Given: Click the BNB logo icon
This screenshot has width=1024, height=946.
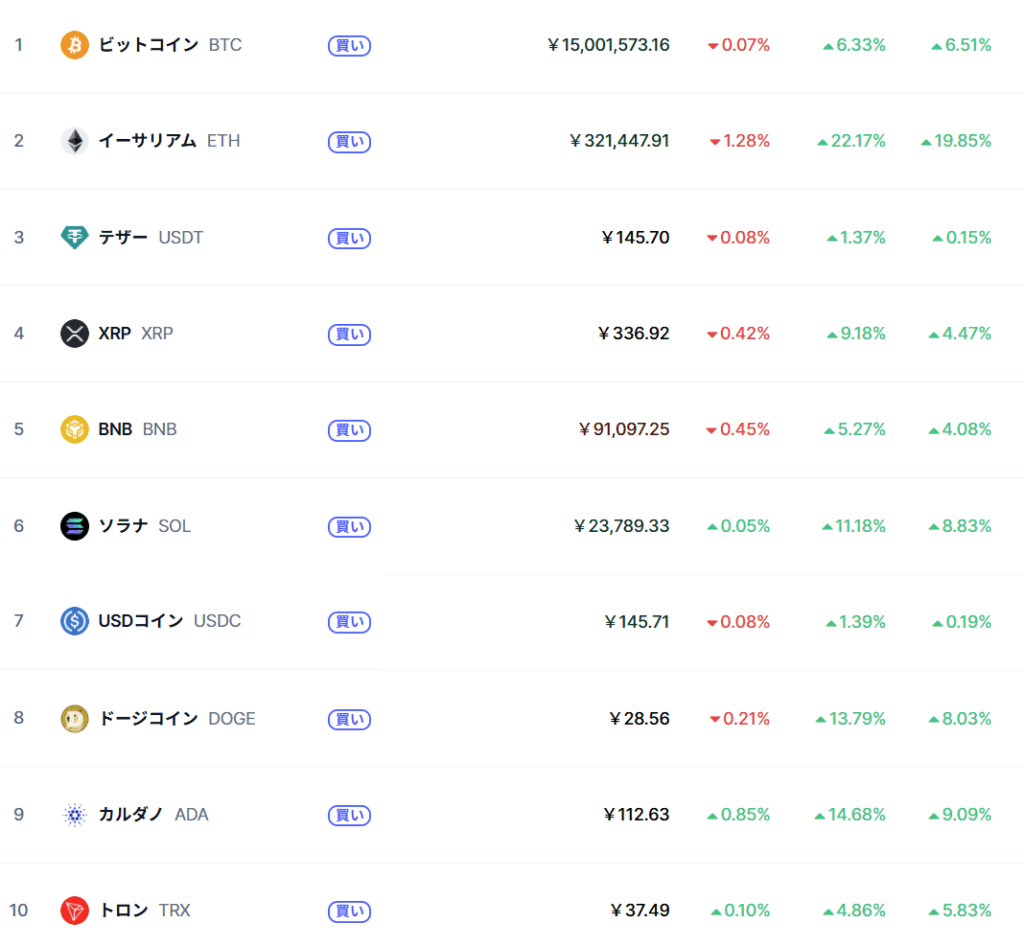Looking at the screenshot, I should (x=74, y=430).
